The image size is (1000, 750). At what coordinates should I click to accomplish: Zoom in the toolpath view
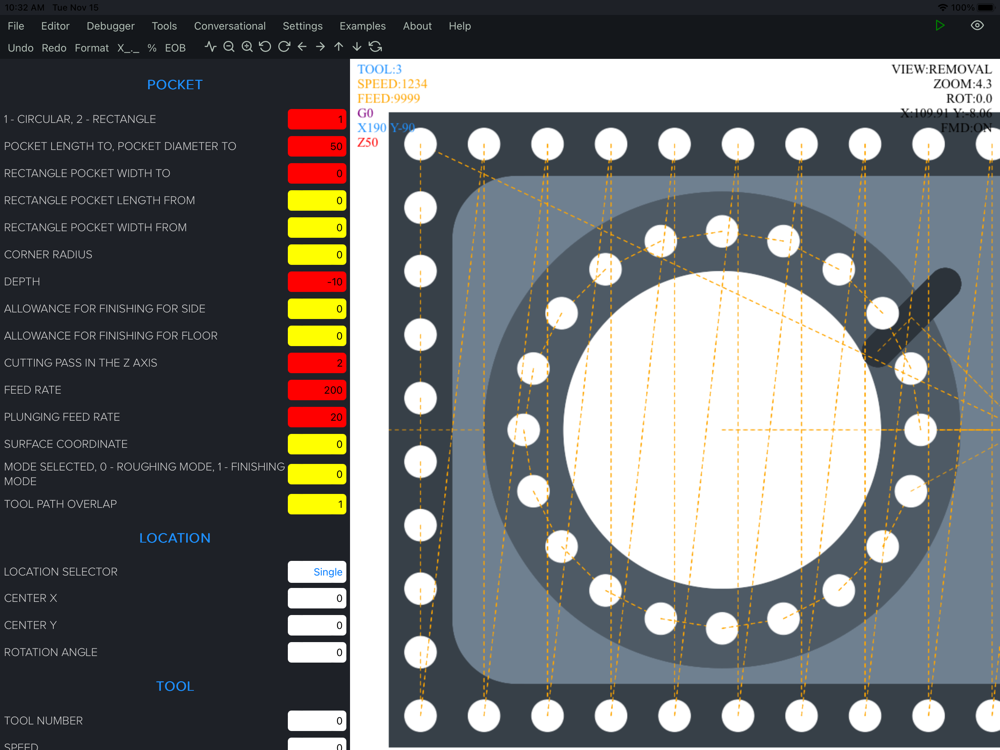pyautogui.click(x=247, y=47)
